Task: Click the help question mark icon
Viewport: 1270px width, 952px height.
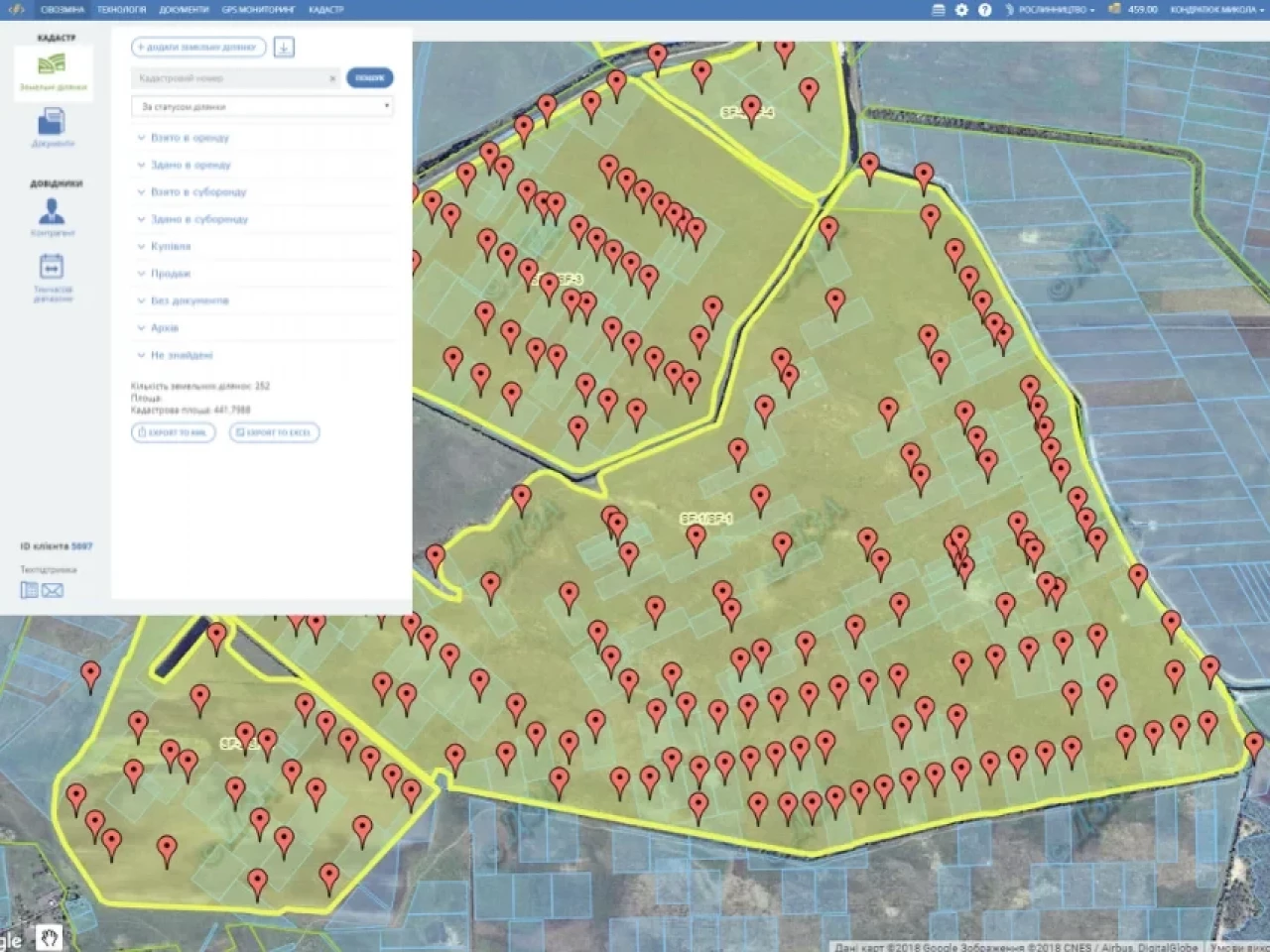Action: click(x=984, y=10)
